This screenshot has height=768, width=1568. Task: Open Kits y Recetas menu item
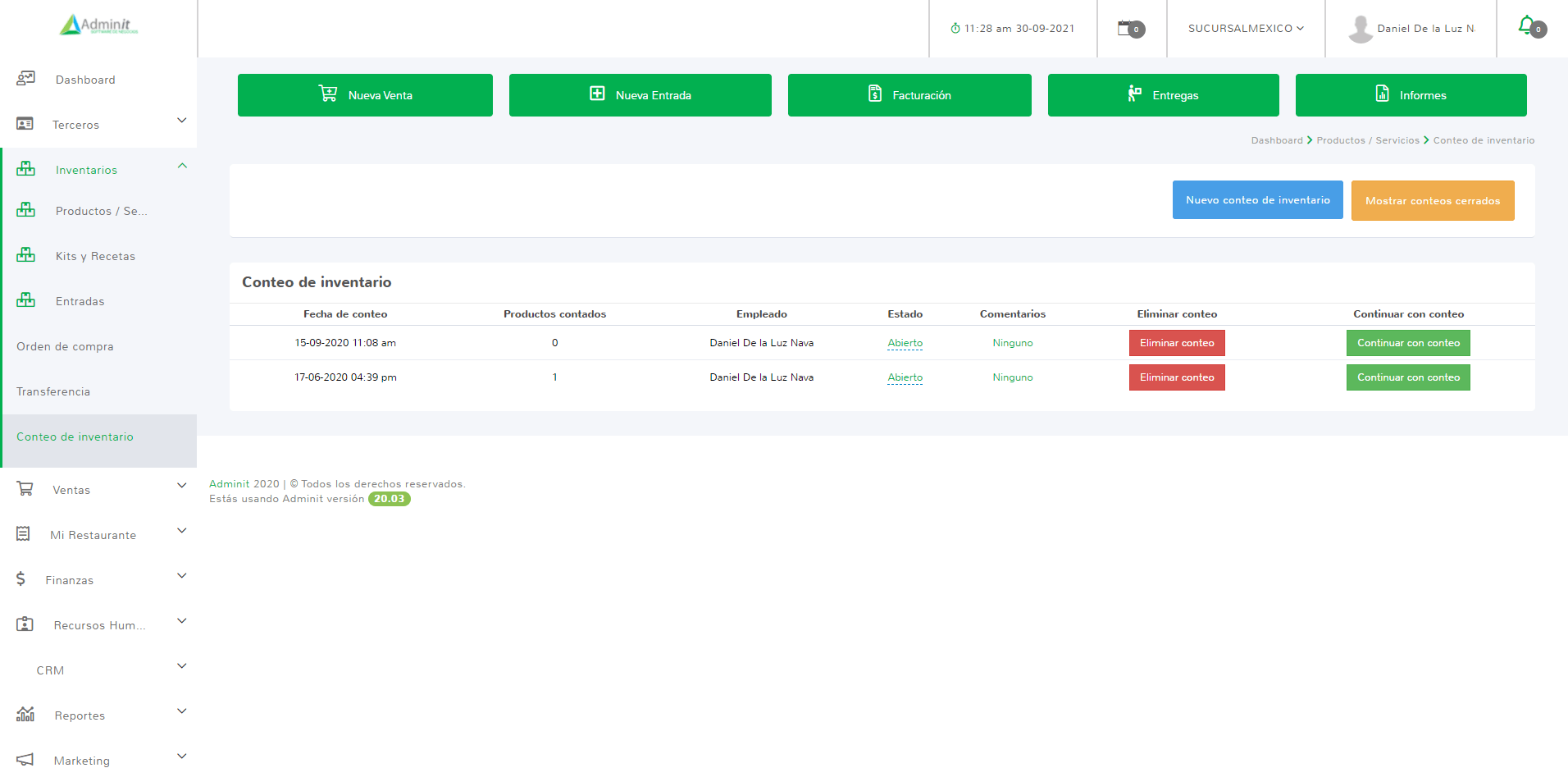click(x=95, y=256)
